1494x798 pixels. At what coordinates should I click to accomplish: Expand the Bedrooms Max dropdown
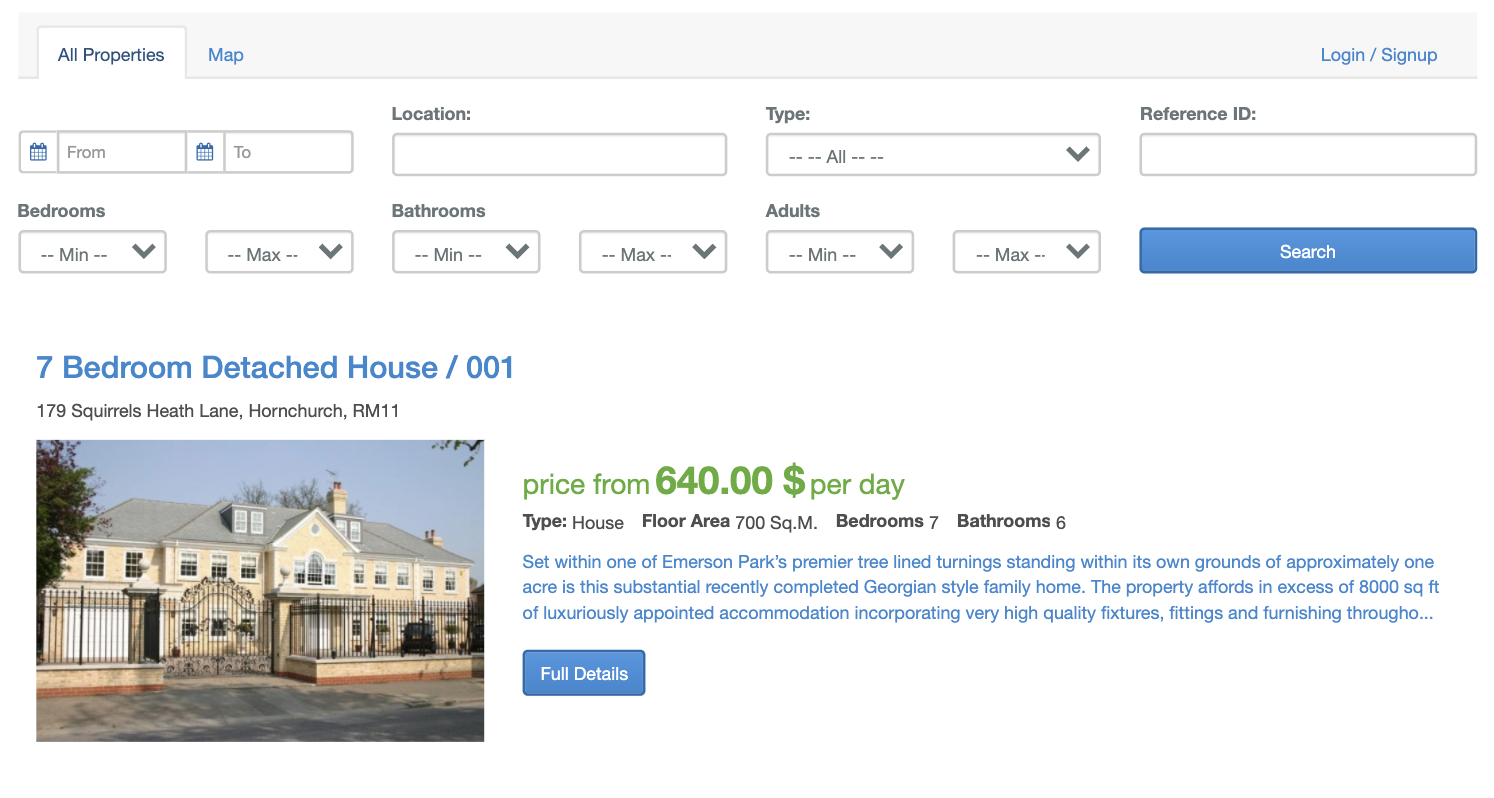[x=279, y=253]
